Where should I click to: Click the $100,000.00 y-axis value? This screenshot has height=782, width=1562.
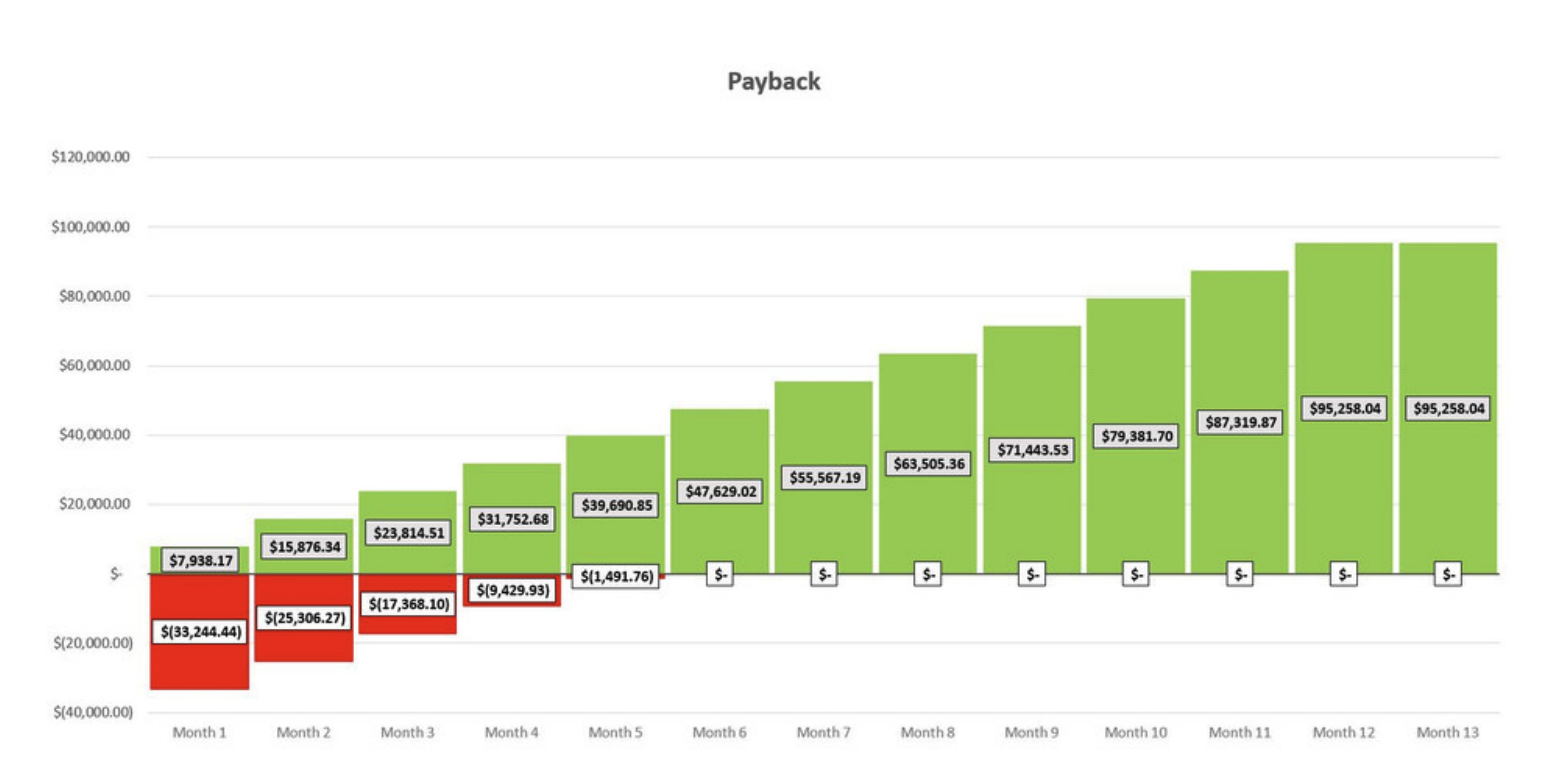click(92, 227)
